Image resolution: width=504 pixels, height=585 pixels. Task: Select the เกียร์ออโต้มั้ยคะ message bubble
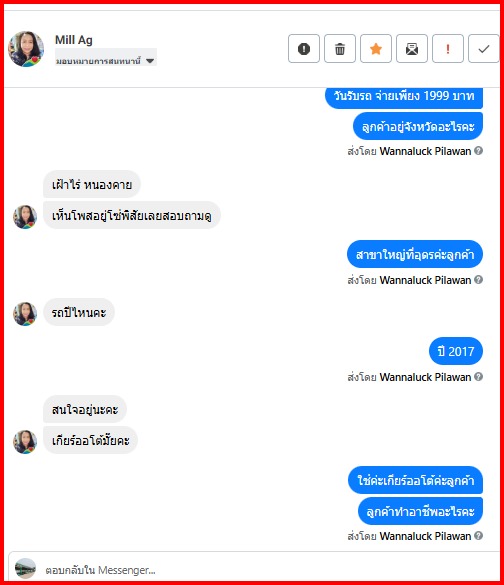(91, 440)
